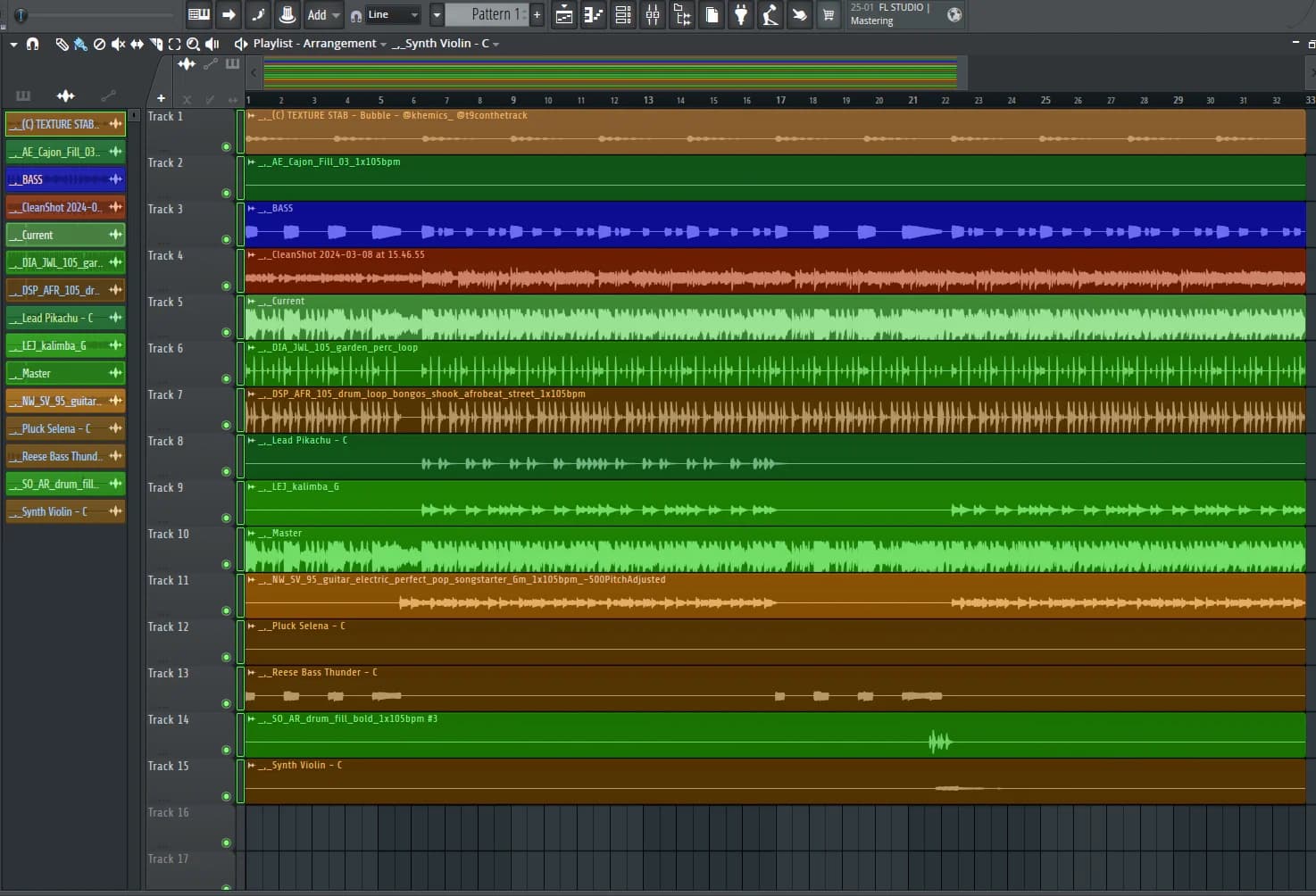Open the shopping cart content store icon

829,15
